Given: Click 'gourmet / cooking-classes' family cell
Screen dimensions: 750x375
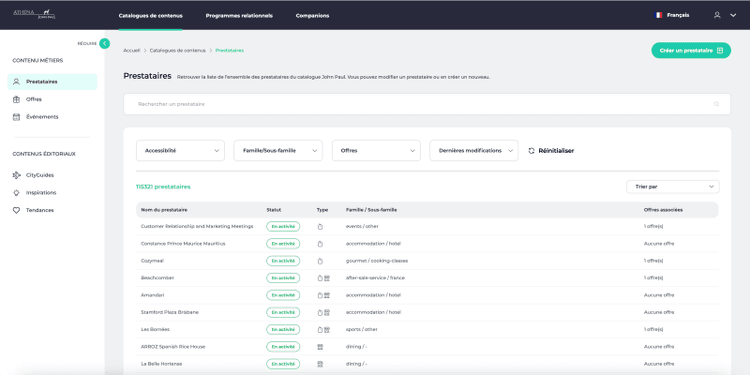Looking at the screenshot, I should (377, 261).
